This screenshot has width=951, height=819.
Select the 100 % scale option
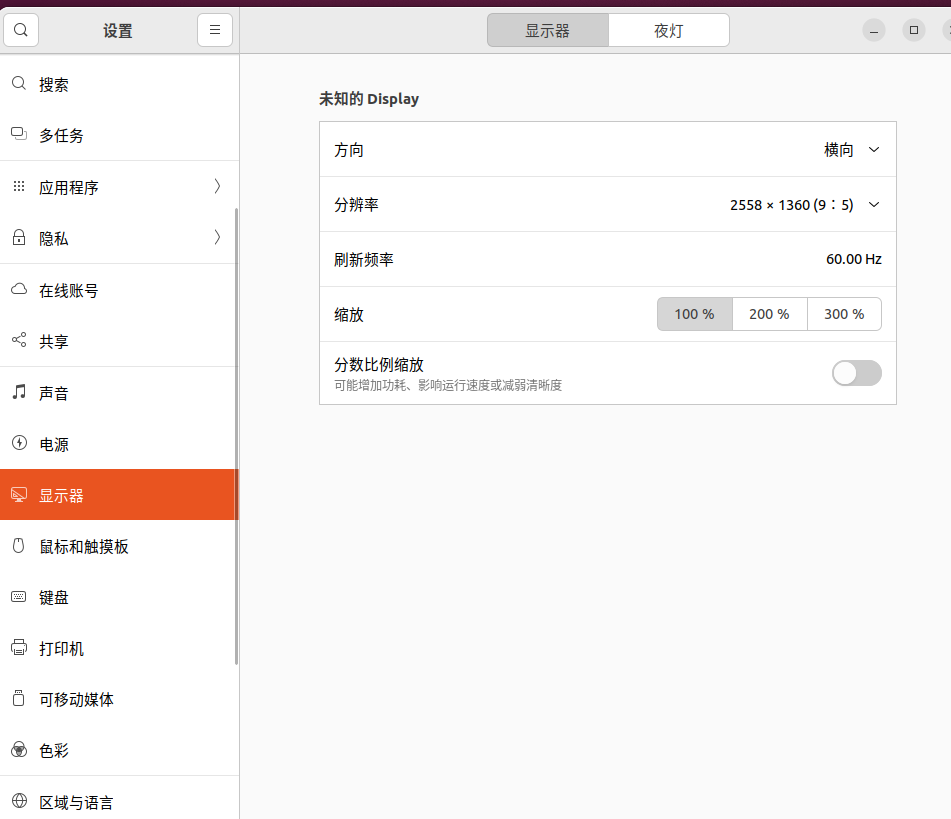tap(694, 314)
